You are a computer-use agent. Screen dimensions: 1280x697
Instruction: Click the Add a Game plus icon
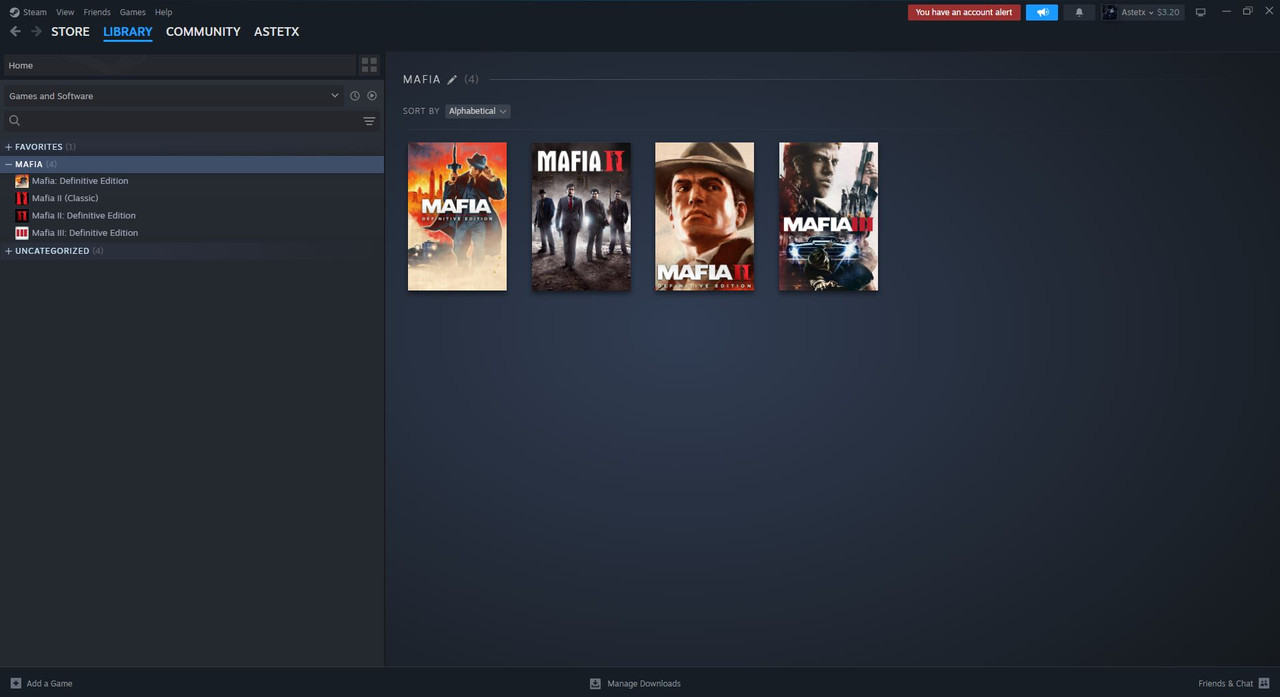15,683
